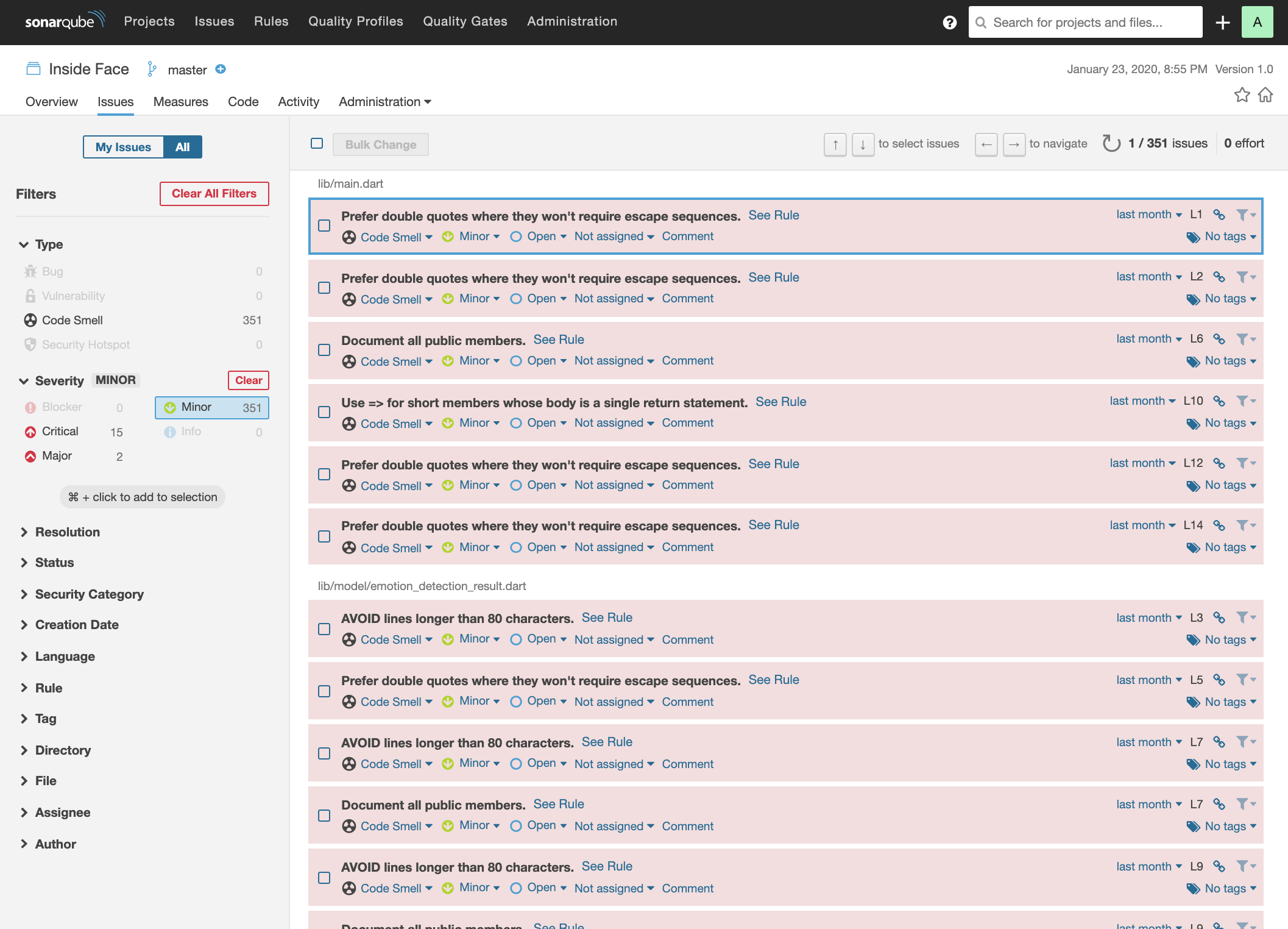Switch to the Measures tab
Screen dimensions: 1288x929
coord(180,101)
